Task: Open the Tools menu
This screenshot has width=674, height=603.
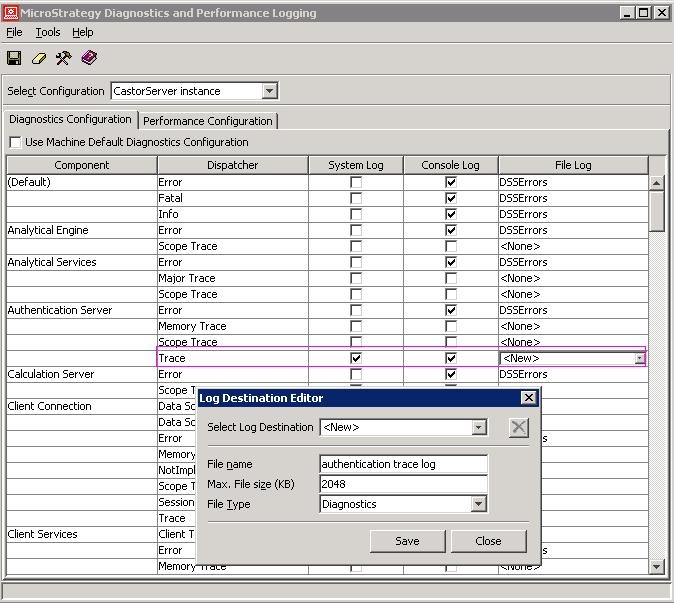Action: tap(48, 32)
